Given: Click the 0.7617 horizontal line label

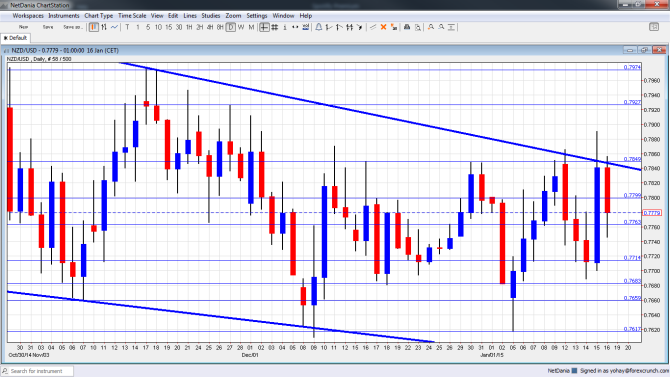Looking at the screenshot, I should (632, 329).
